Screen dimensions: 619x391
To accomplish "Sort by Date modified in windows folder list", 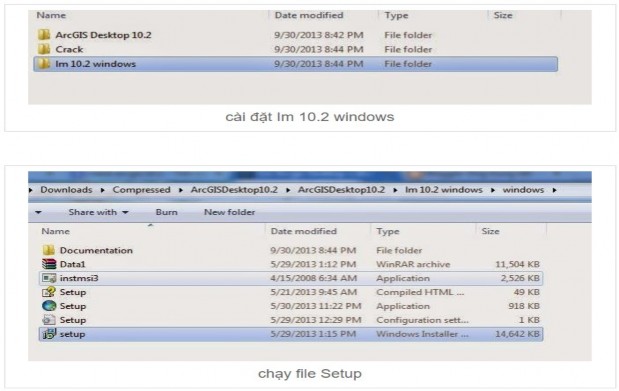I will click(x=304, y=231).
